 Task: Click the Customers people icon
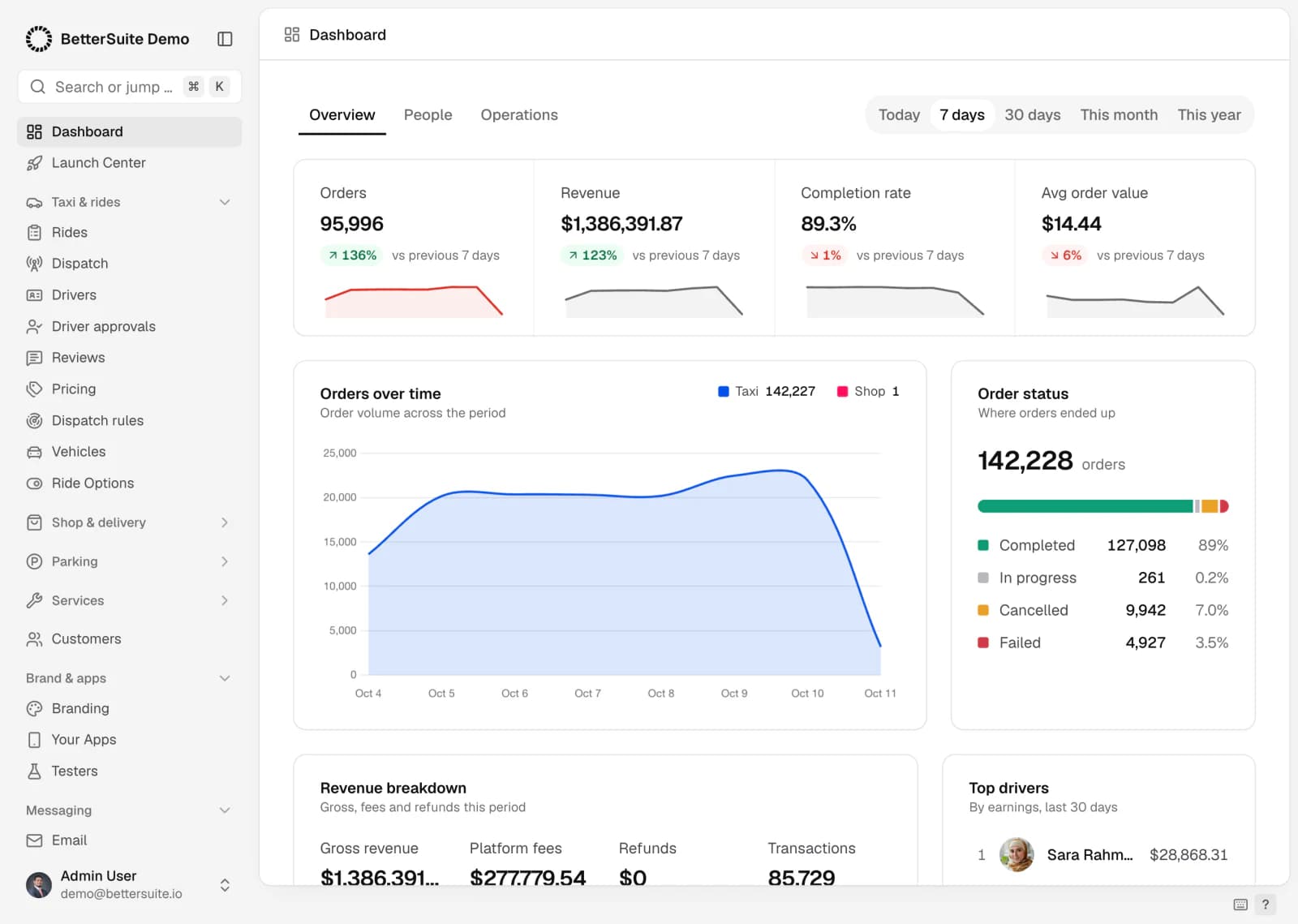[x=34, y=639]
